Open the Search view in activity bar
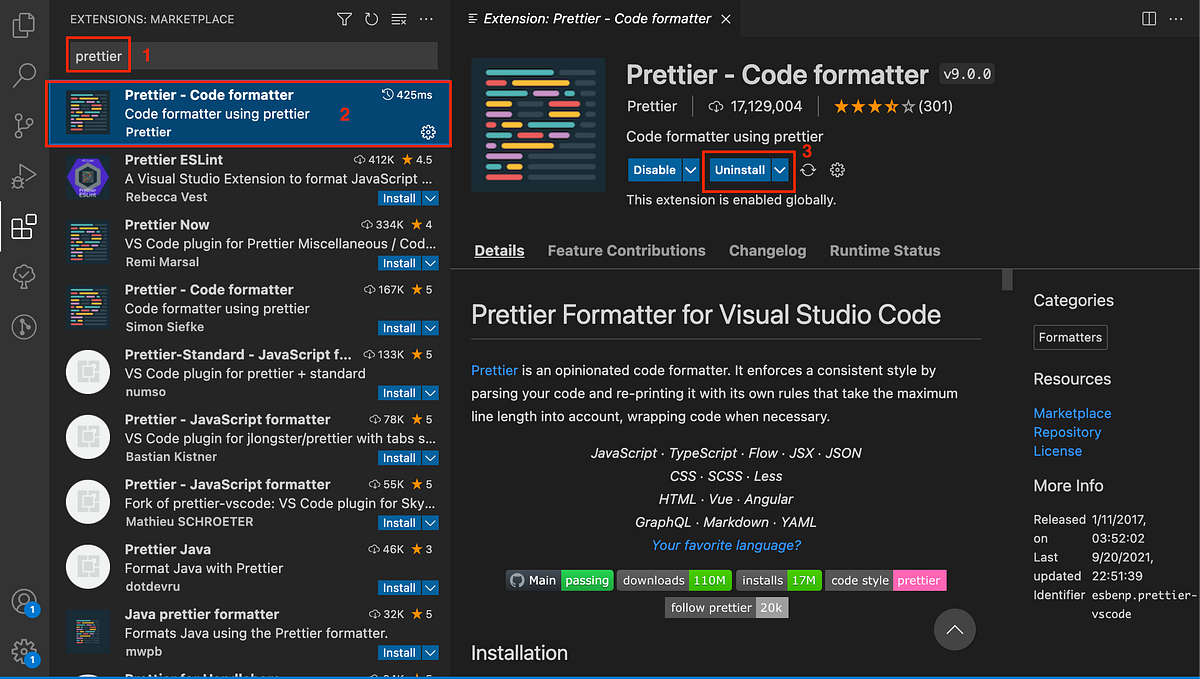This screenshot has height=679, width=1200. (x=23, y=74)
